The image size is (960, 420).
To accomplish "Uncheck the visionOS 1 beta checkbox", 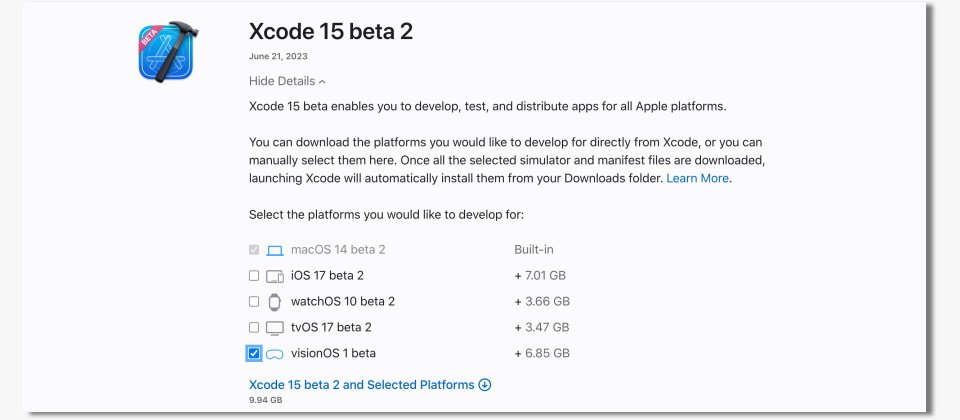I will pos(253,353).
